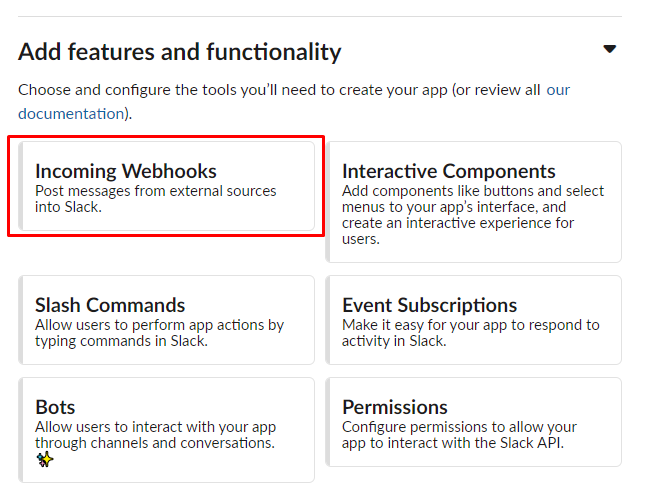650x499 pixels.
Task: Click left accent bar of Event Subscriptions card
Action: (x=328, y=320)
